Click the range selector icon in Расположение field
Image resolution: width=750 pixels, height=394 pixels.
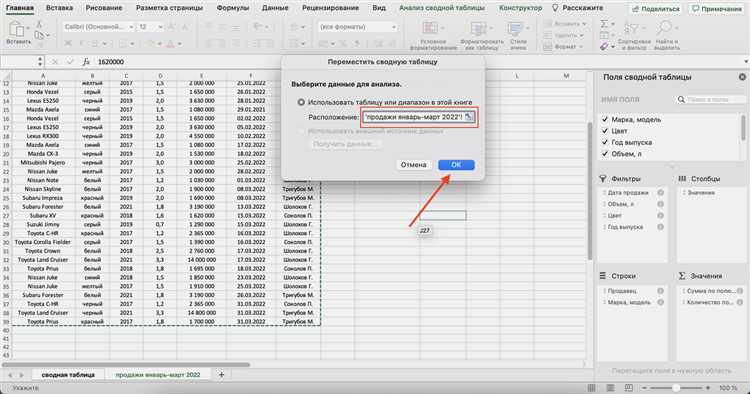[x=469, y=117]
